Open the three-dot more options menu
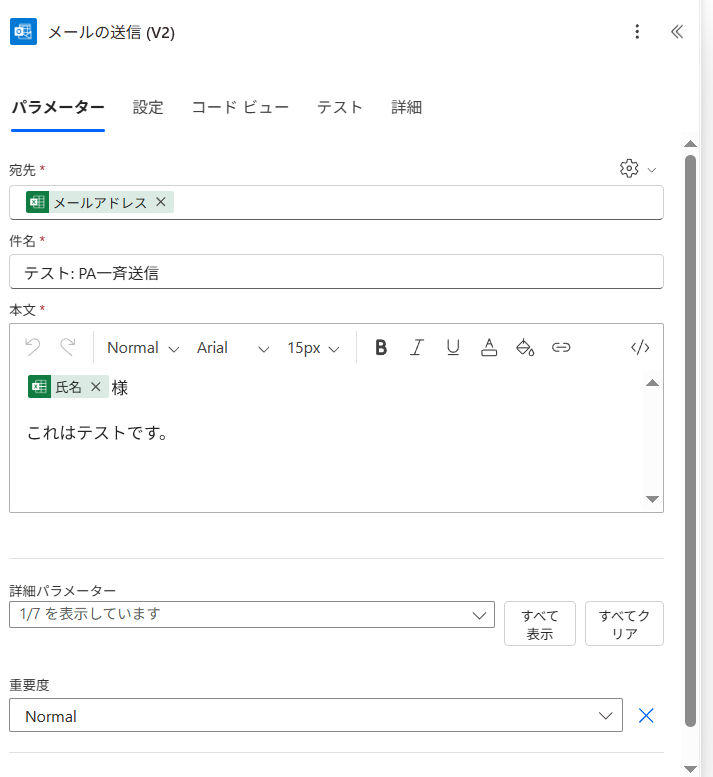713x777 pixels. click(x=637, y=32)
